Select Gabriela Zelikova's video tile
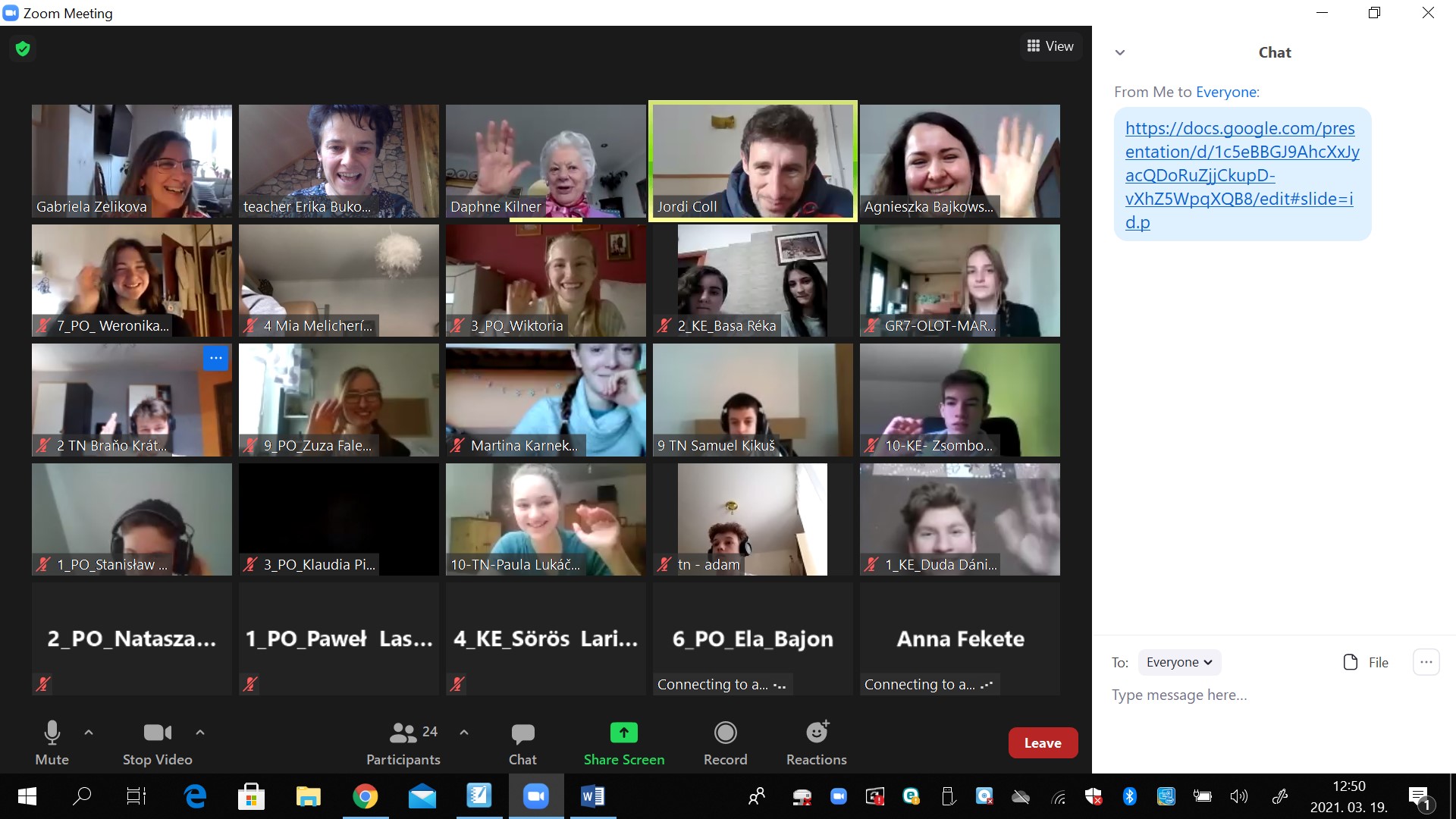The image size is (1456, 819). point(132,161)
